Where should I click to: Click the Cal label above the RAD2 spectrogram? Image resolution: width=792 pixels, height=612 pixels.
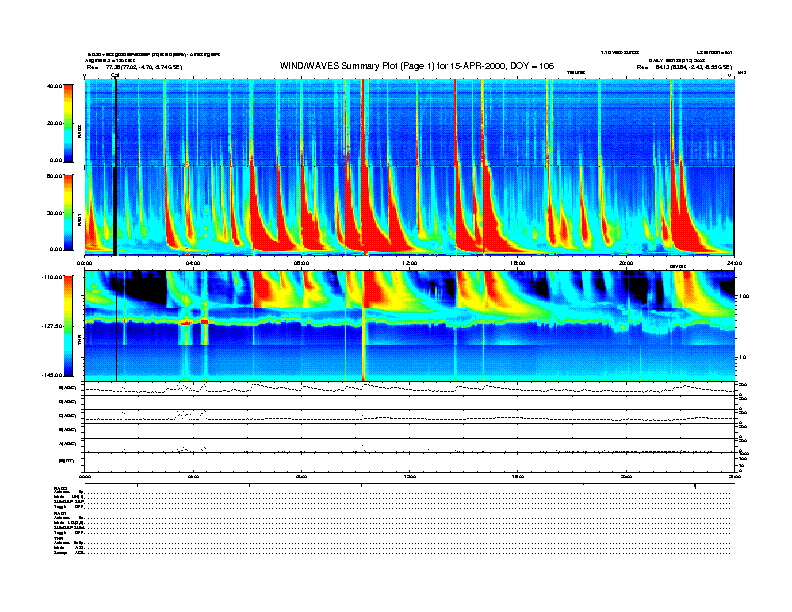click(x=115, y=76)
